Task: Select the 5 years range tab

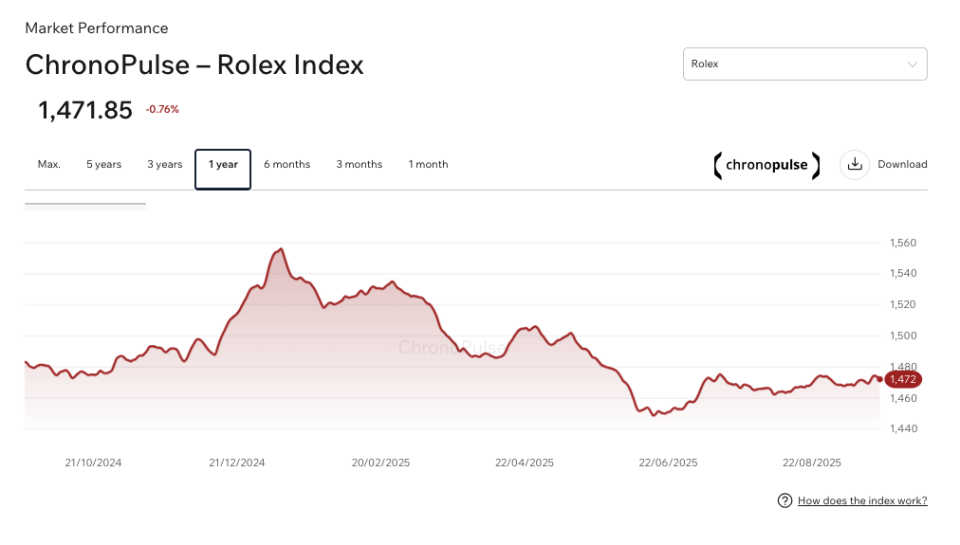Action: pyautogui.click(x=104, y=164)
